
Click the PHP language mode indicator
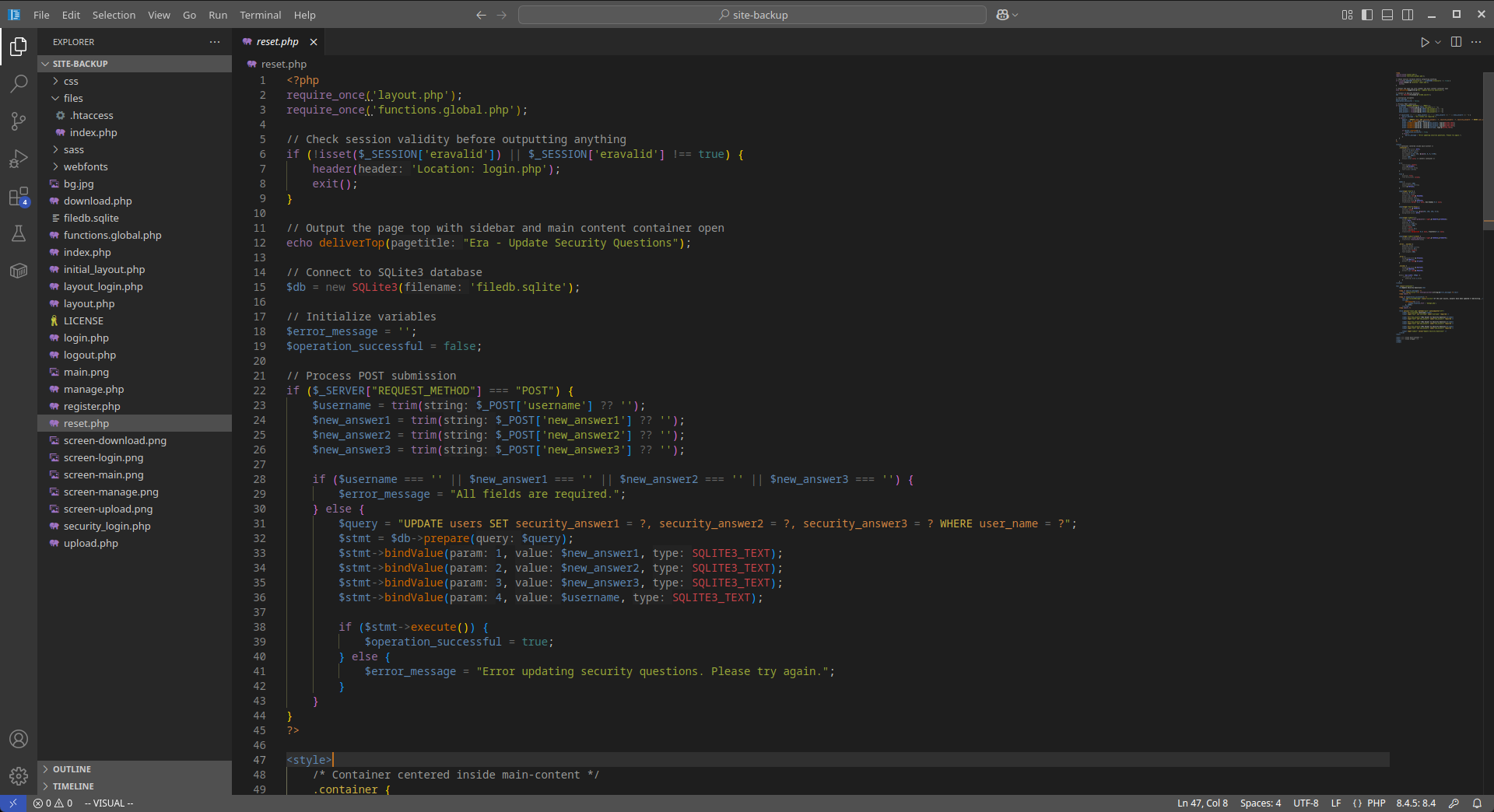pos(1376,803)
